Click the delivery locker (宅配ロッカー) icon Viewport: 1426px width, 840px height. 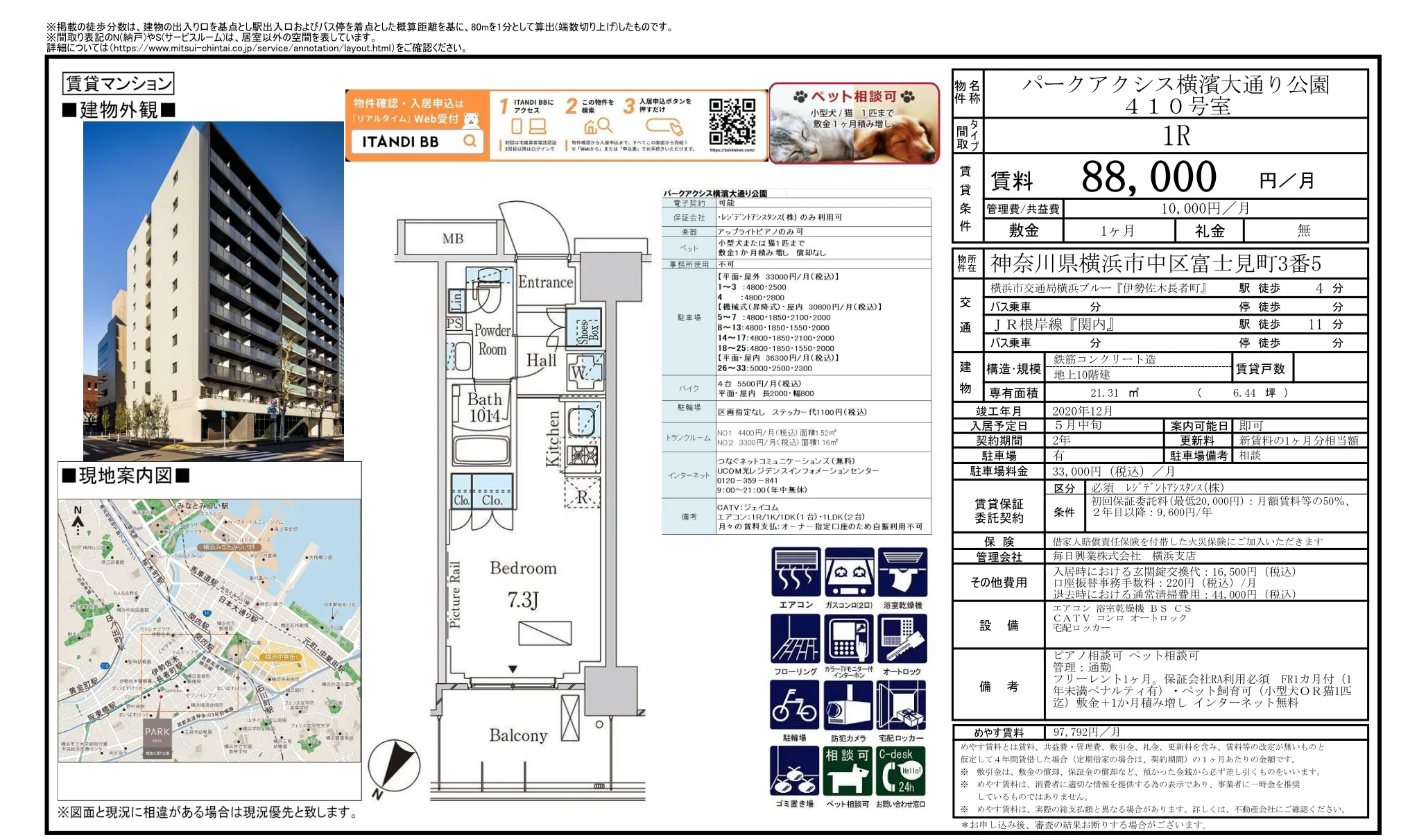902,705
